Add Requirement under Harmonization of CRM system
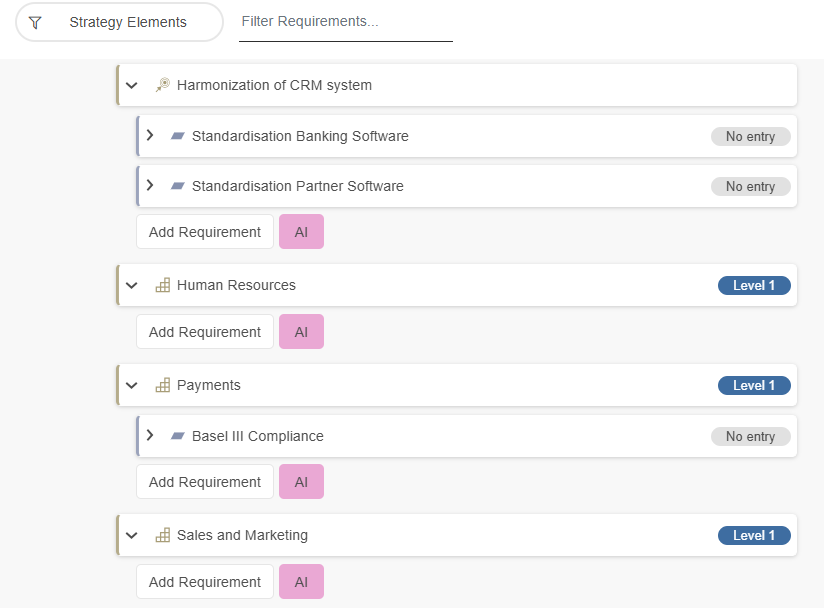Image resolution: width=824 pixels, height=608 pixels. click(204, 232)
